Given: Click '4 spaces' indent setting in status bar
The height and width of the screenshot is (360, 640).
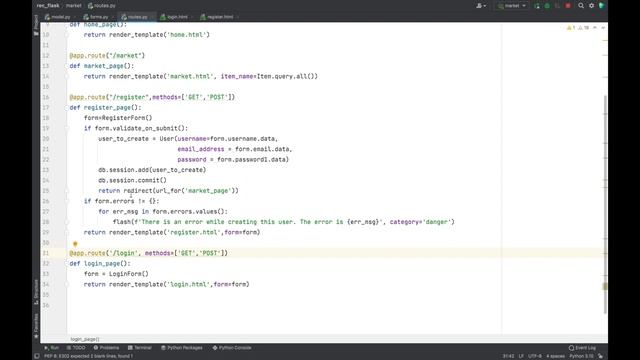Looking at the screenshot, I should tap(556, 356).
